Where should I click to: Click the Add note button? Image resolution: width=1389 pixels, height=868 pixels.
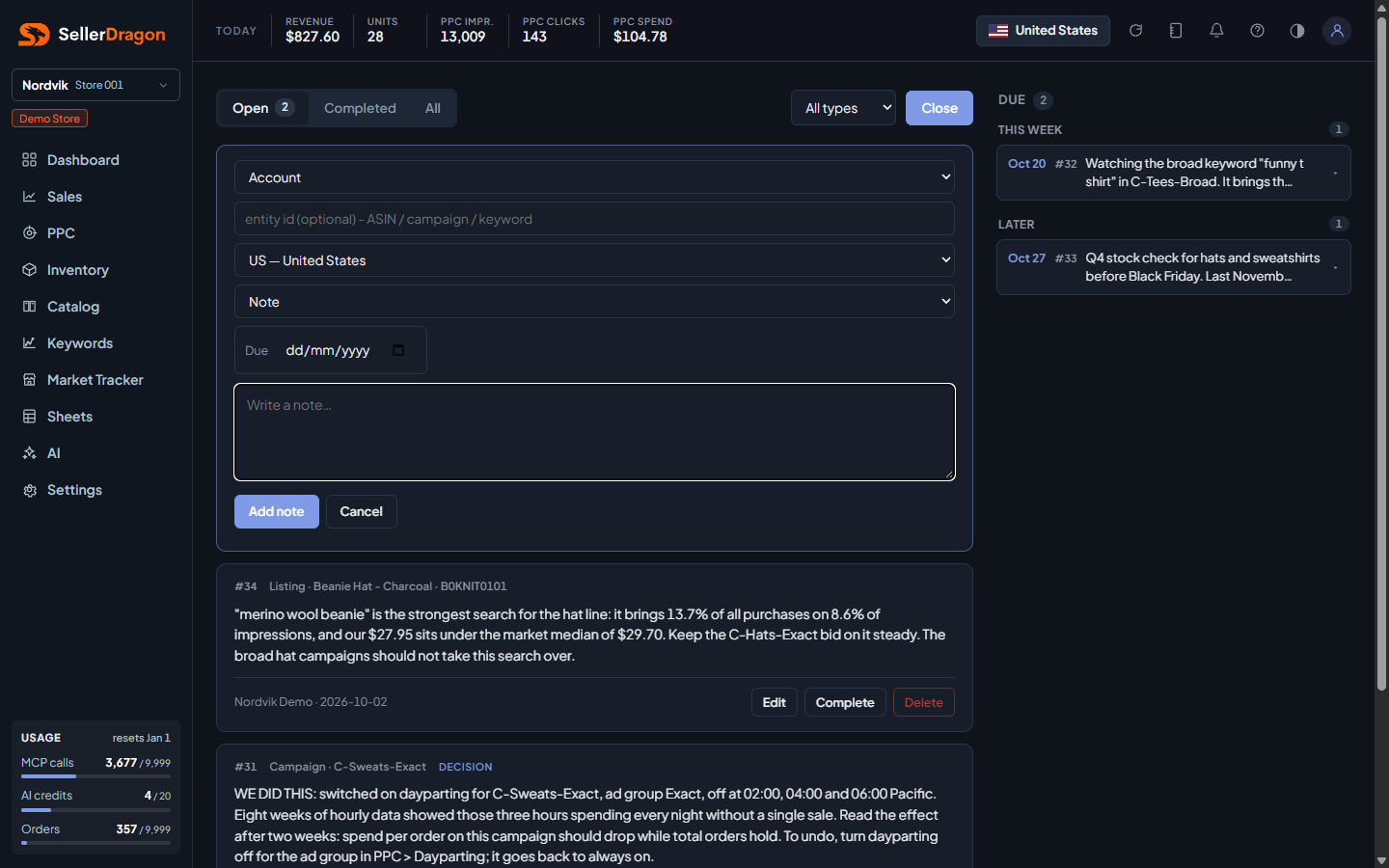[277, 511]
